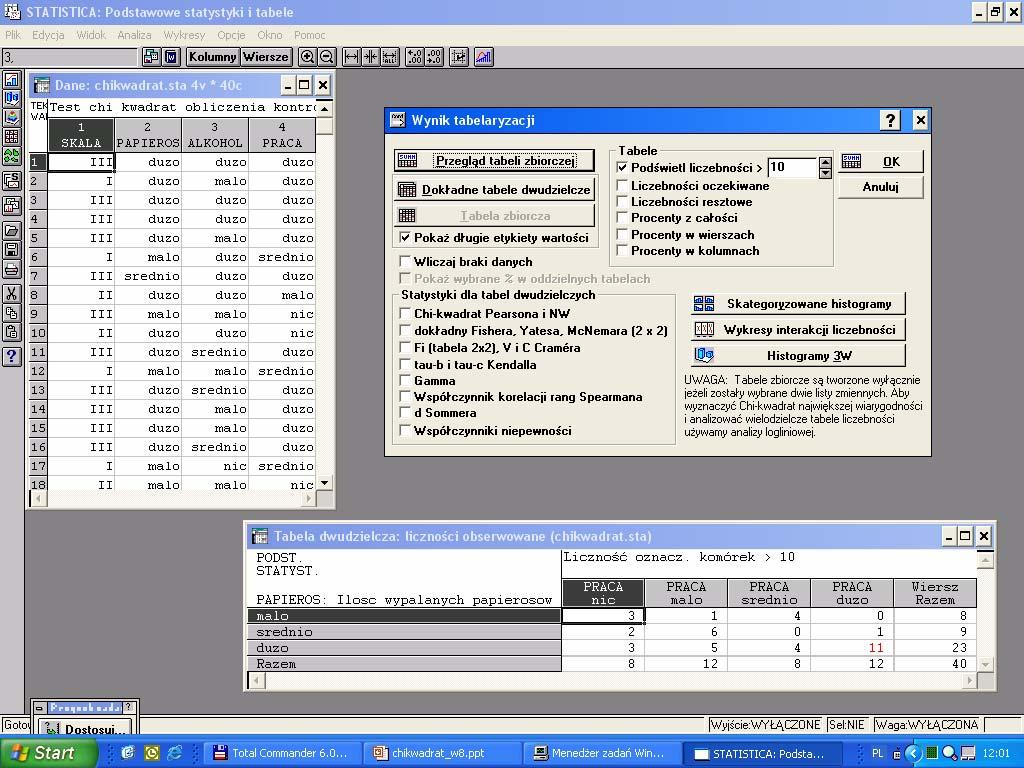
Task: Open the Widok menu
Action: coord(91,35)
